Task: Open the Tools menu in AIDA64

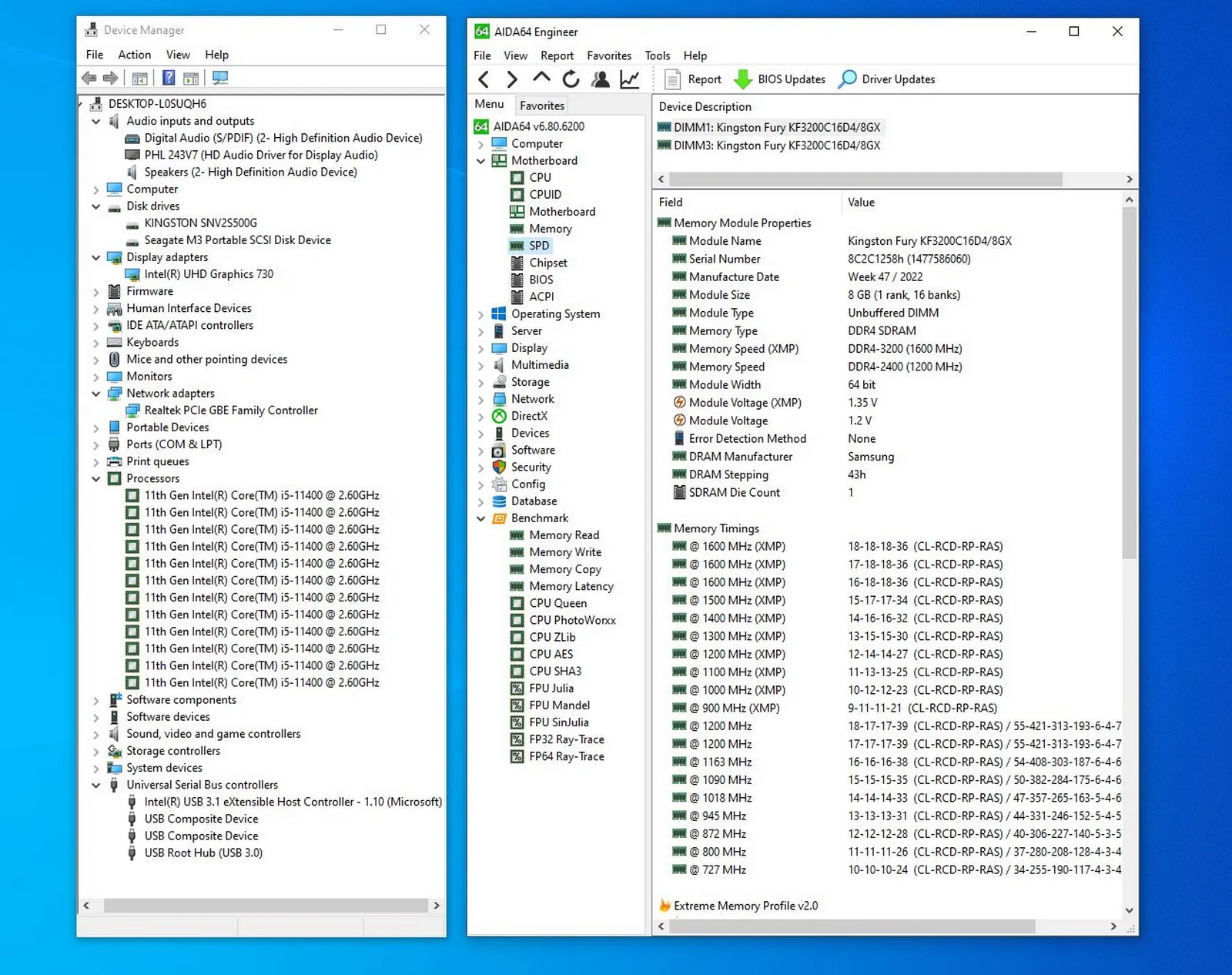Action: [x=657, y=55]
